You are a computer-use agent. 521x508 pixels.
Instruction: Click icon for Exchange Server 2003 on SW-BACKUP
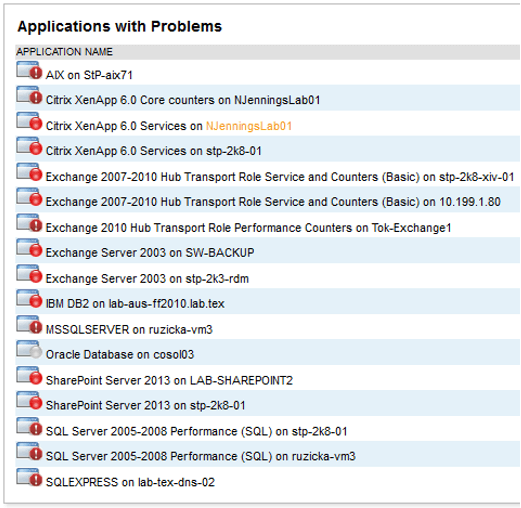tap(29, 248)
